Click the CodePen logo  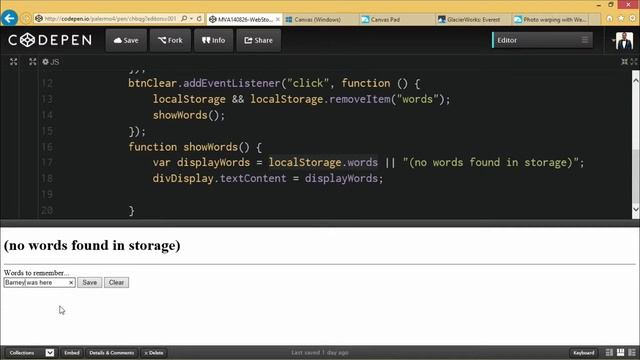point(50,40)
